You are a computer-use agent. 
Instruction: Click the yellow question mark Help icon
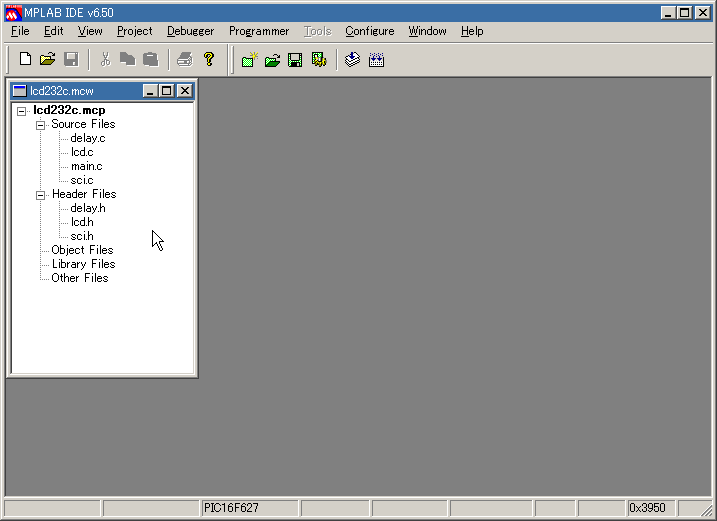point(209,59)
